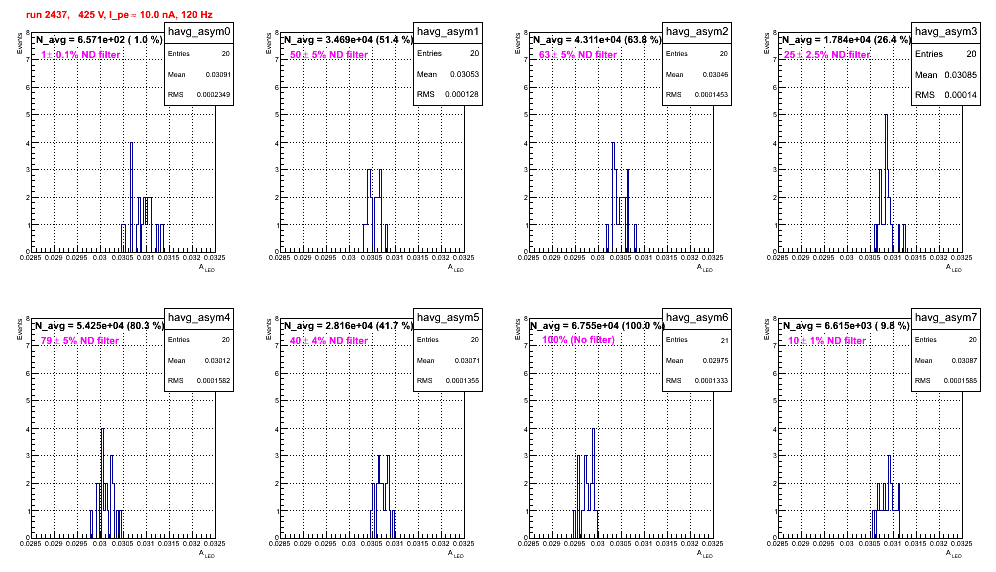Click N_avg = 6.615e+03 label

pyautogui.click(x=846, y=326)
